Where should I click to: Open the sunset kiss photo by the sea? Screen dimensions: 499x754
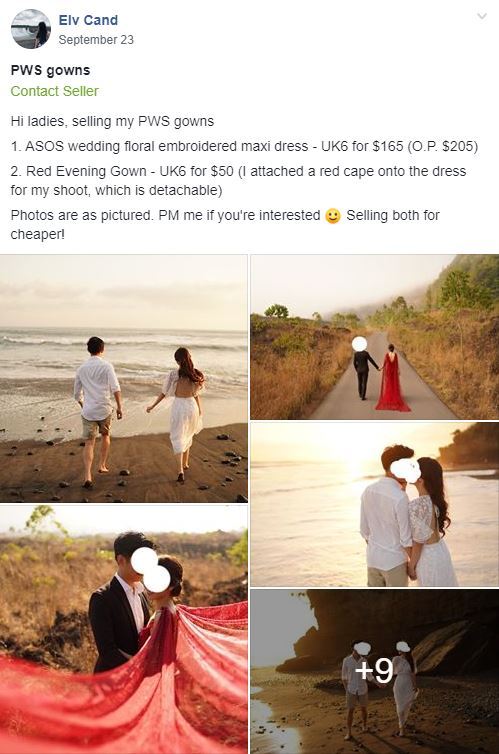pos(374,504)
